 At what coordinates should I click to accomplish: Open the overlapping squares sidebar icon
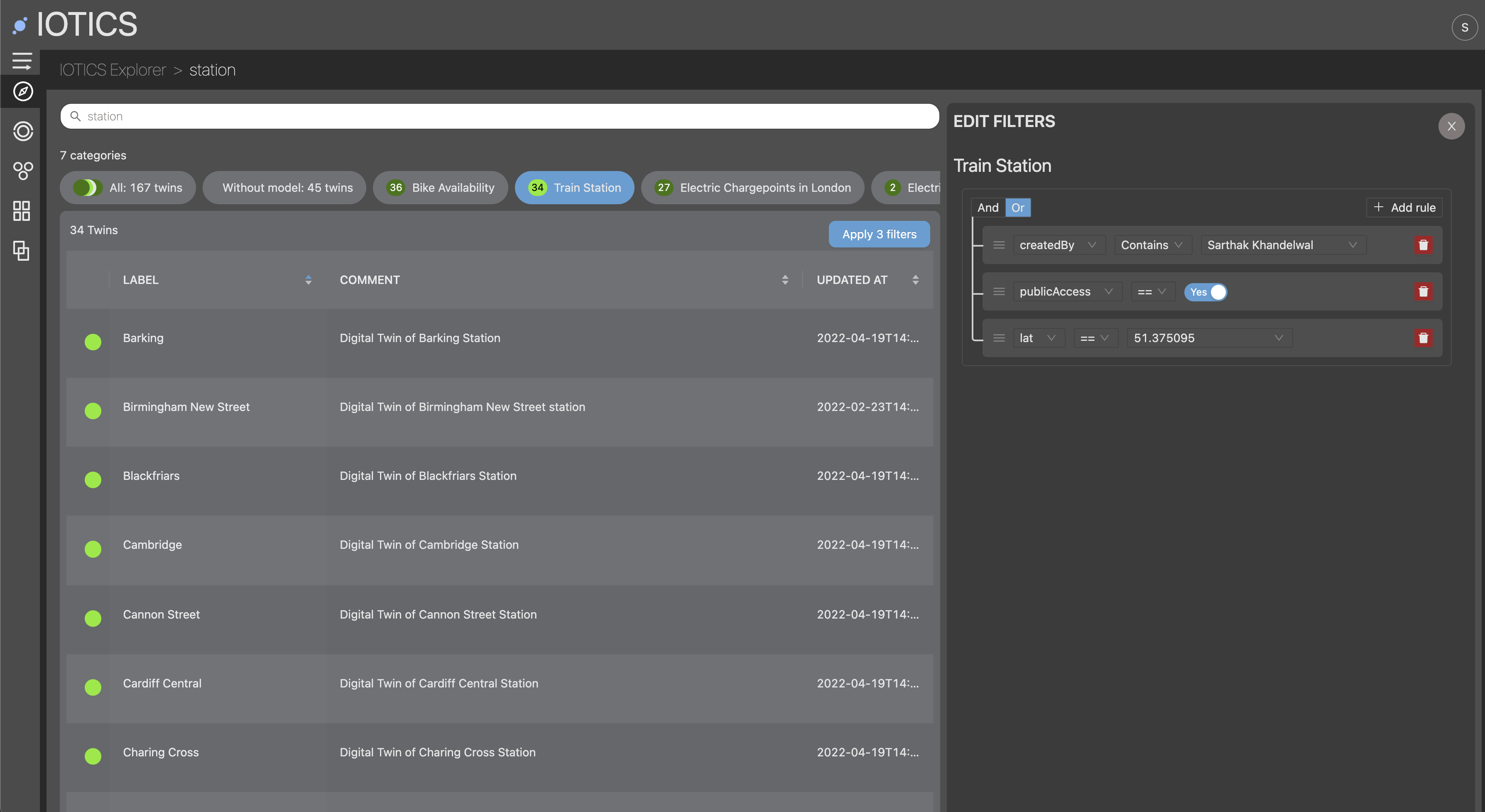tap(21, 251)
